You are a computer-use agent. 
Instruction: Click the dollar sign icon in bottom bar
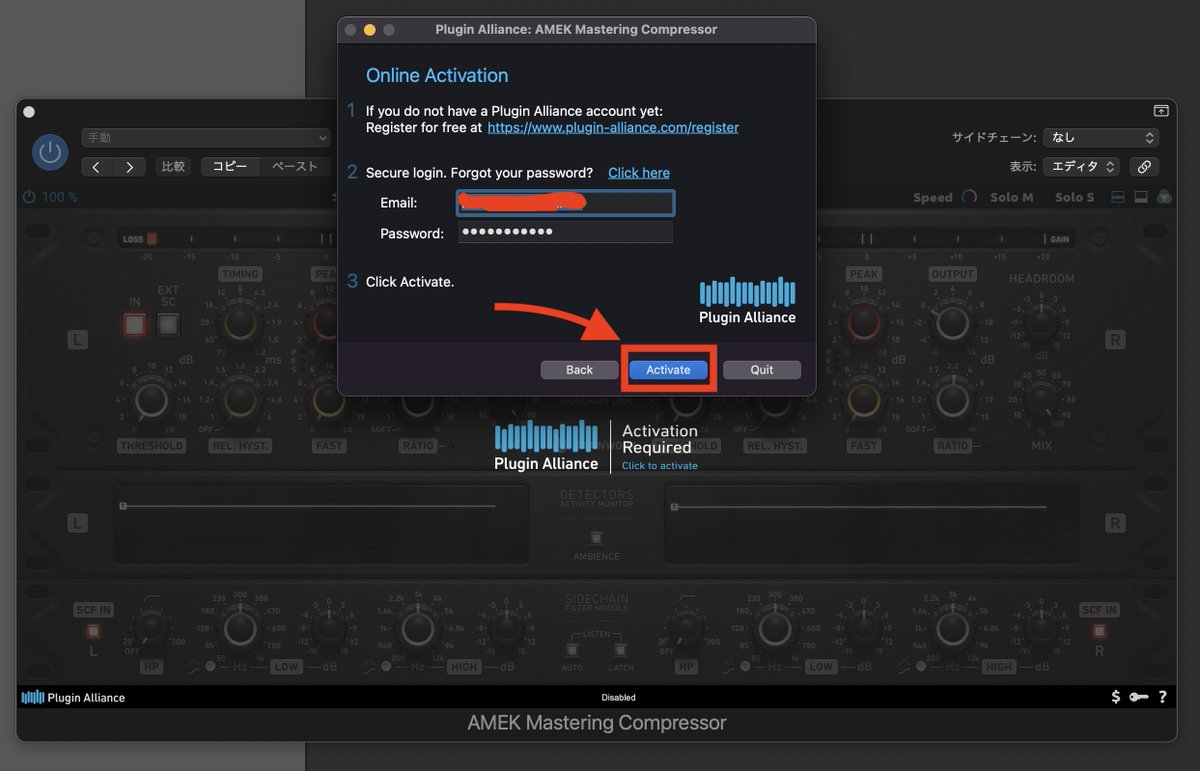1116,697
